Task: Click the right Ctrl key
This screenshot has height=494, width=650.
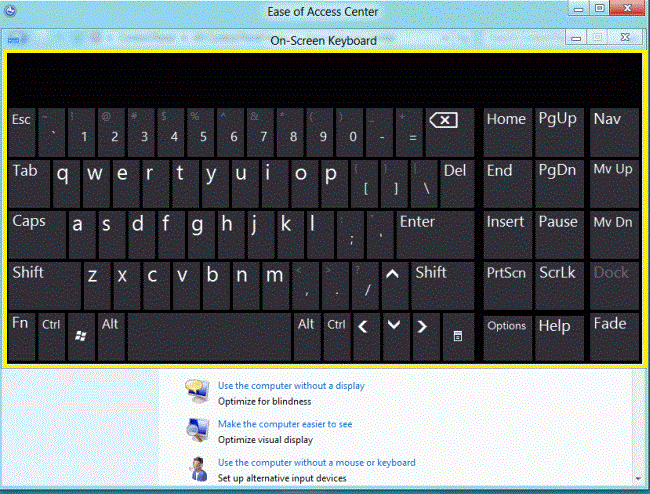Action: point(337,337)
